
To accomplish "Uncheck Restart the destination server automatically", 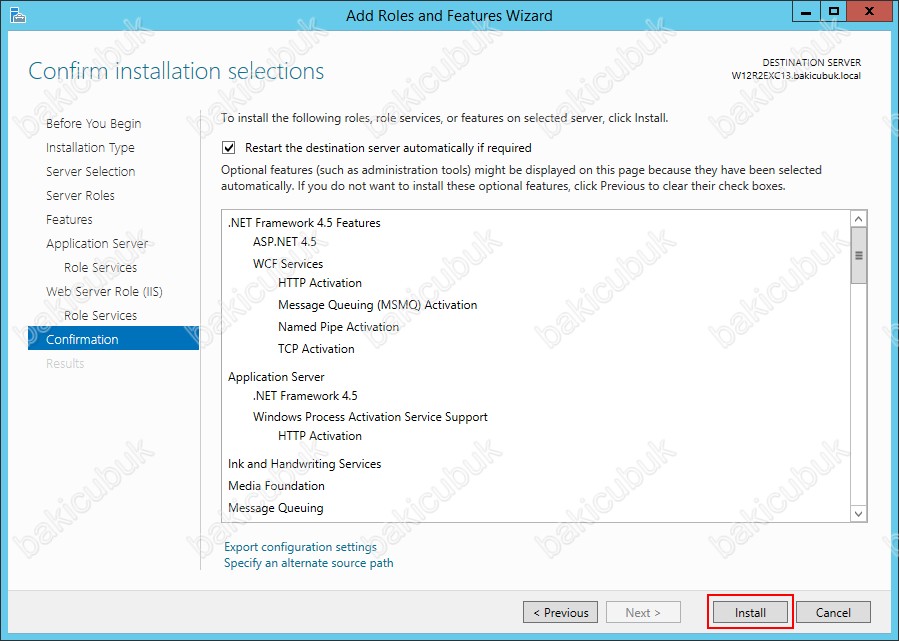I will (229, 148).
